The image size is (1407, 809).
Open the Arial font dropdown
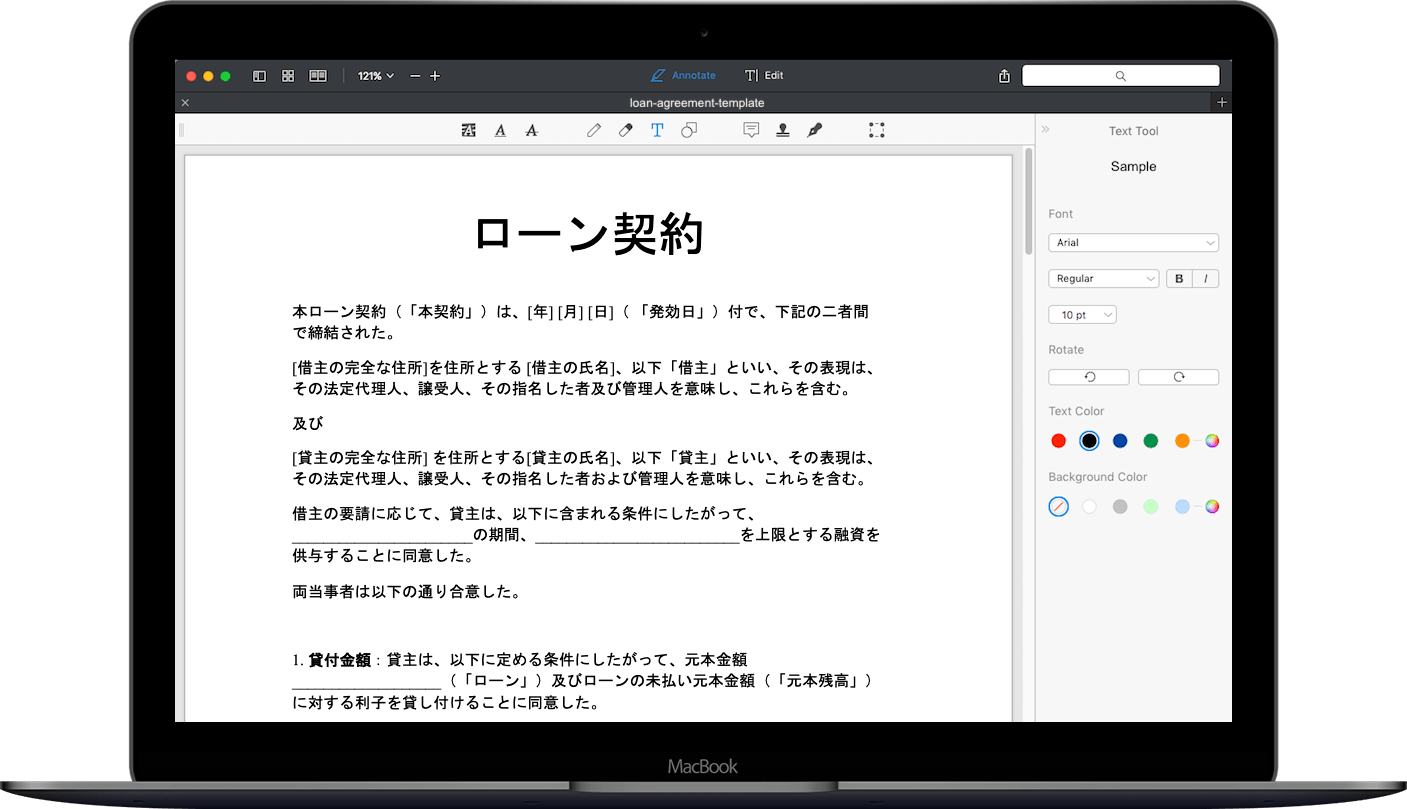pos(1133,243)
